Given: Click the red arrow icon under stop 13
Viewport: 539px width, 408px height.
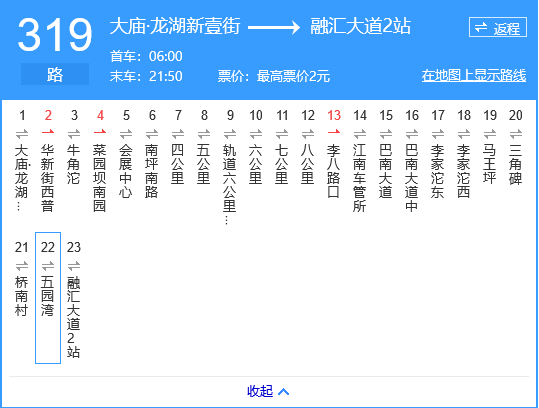Looking at the screenshot, I should pyautogui.click(x=334, y=132).
